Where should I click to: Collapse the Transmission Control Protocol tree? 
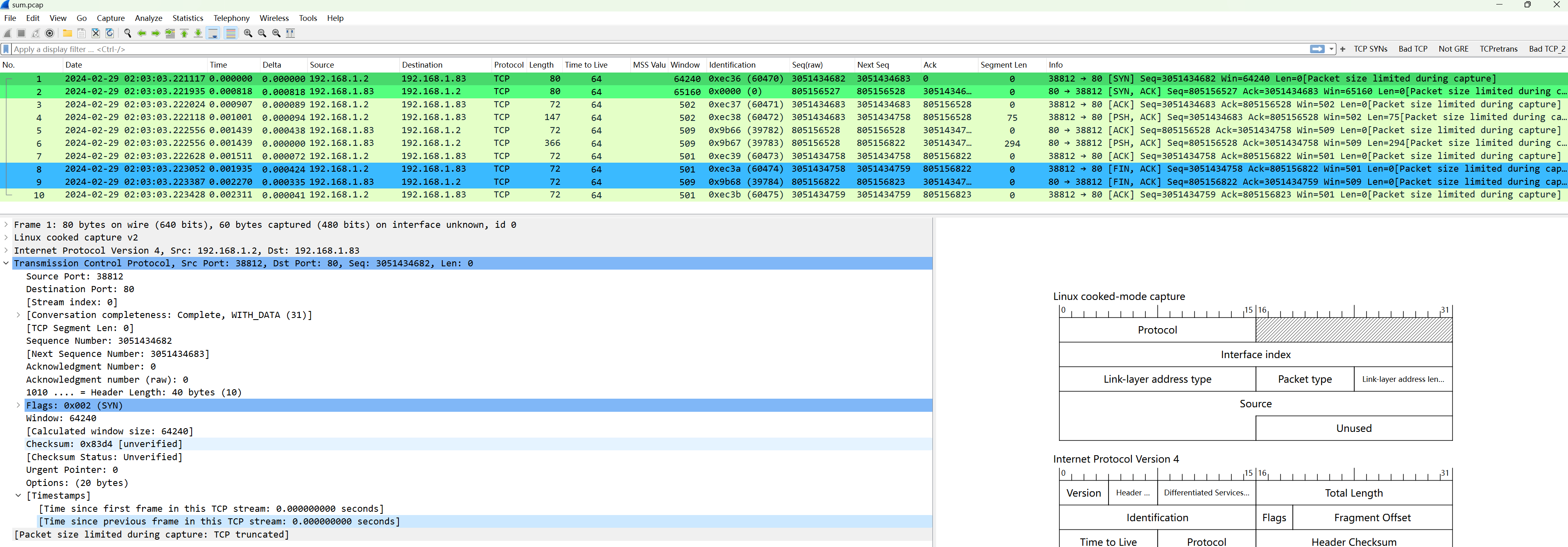tap(7, 263)
